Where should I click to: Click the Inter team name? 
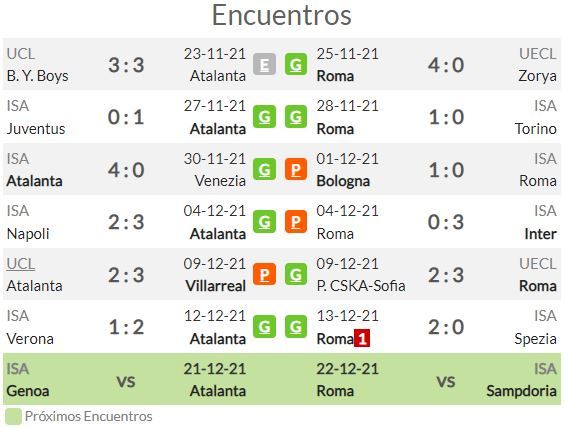click(540, 234)
